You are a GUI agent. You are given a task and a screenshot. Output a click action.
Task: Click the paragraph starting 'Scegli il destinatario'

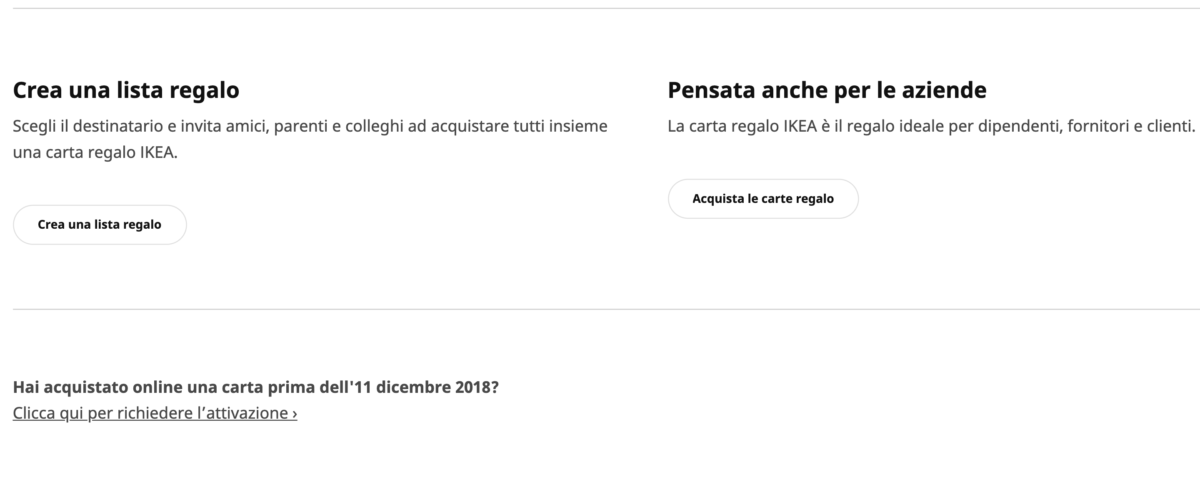pos(310,127)
